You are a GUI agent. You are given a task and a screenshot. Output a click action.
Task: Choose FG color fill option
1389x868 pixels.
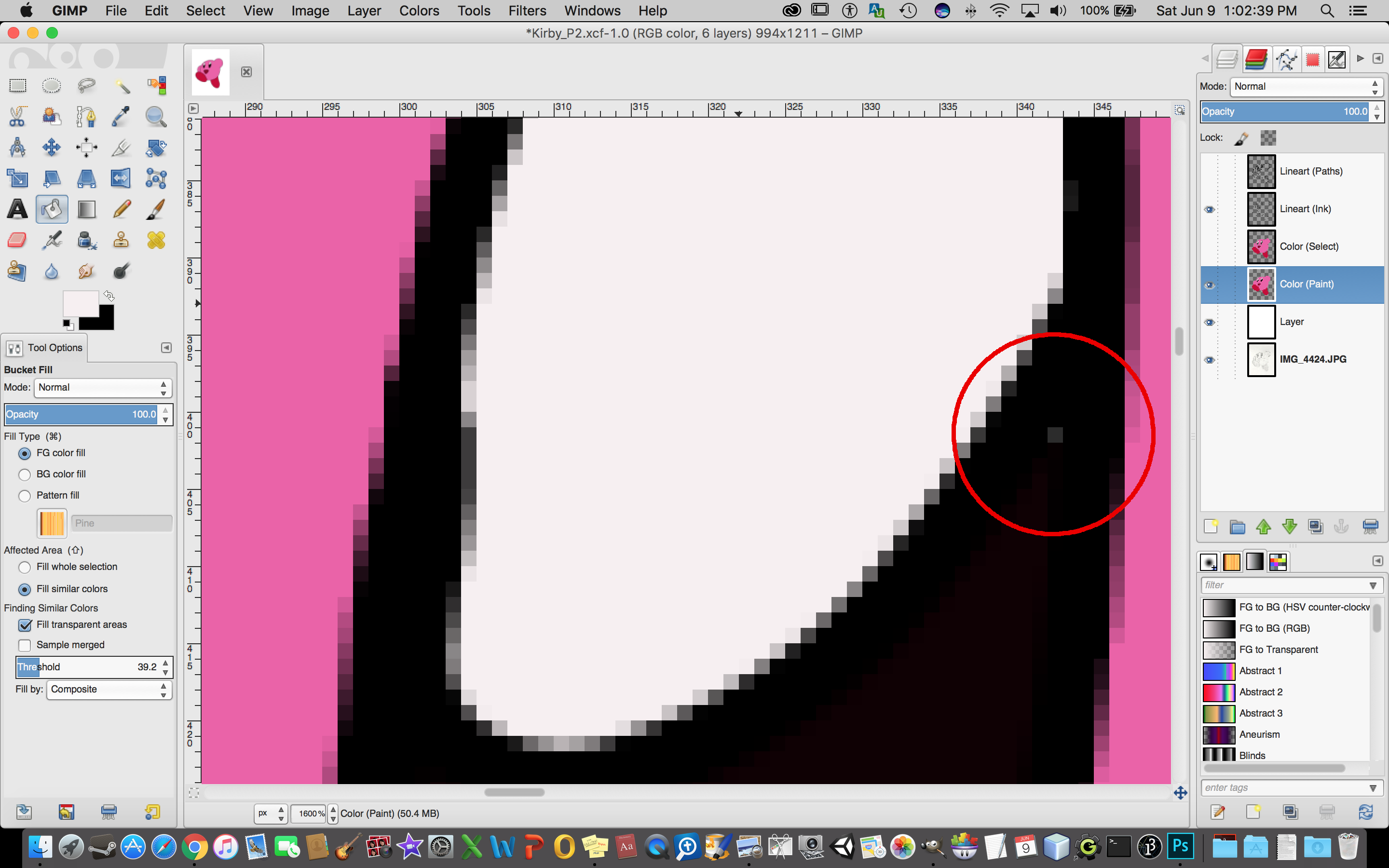click(x=25, y=453)
